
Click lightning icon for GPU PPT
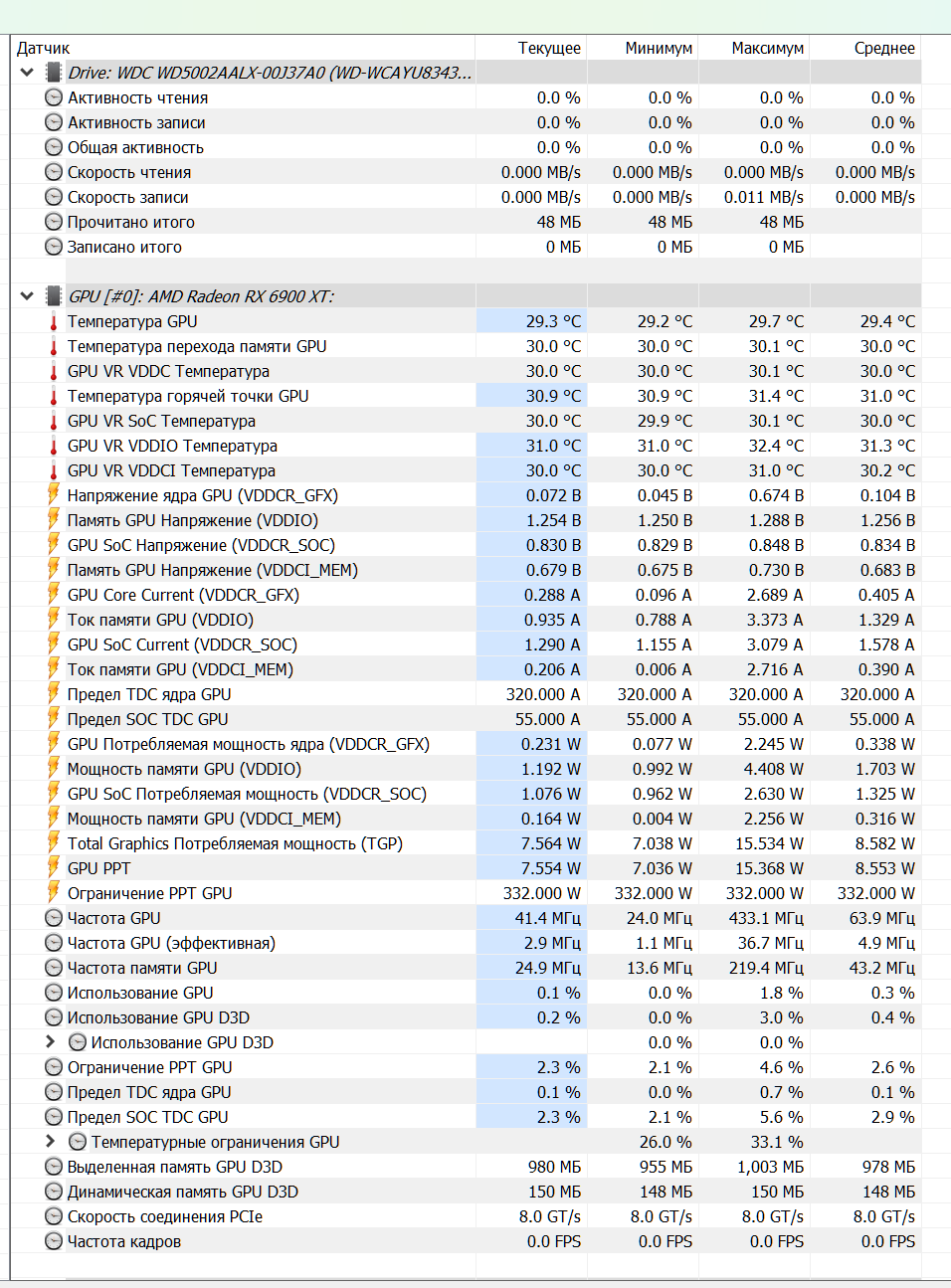(x=54, y=867)
